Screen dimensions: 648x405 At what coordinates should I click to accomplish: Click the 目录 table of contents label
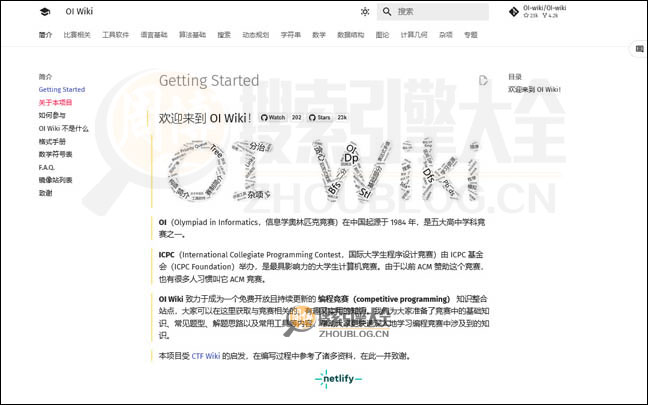tap(515, 76)
